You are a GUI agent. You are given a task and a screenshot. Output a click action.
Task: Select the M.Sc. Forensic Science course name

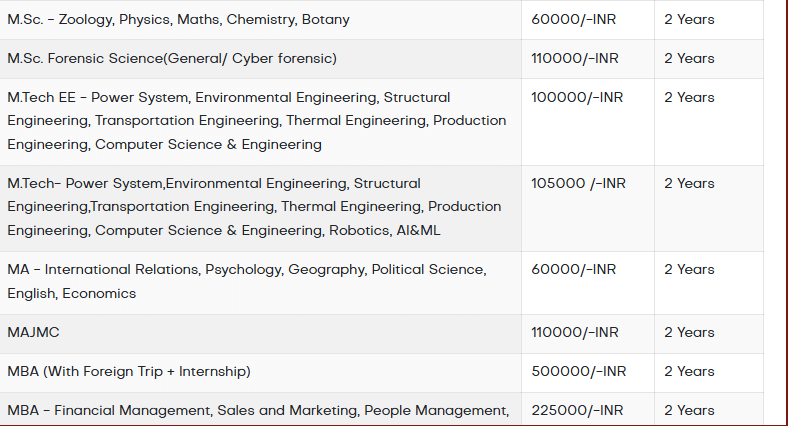(x=172, y=59)
